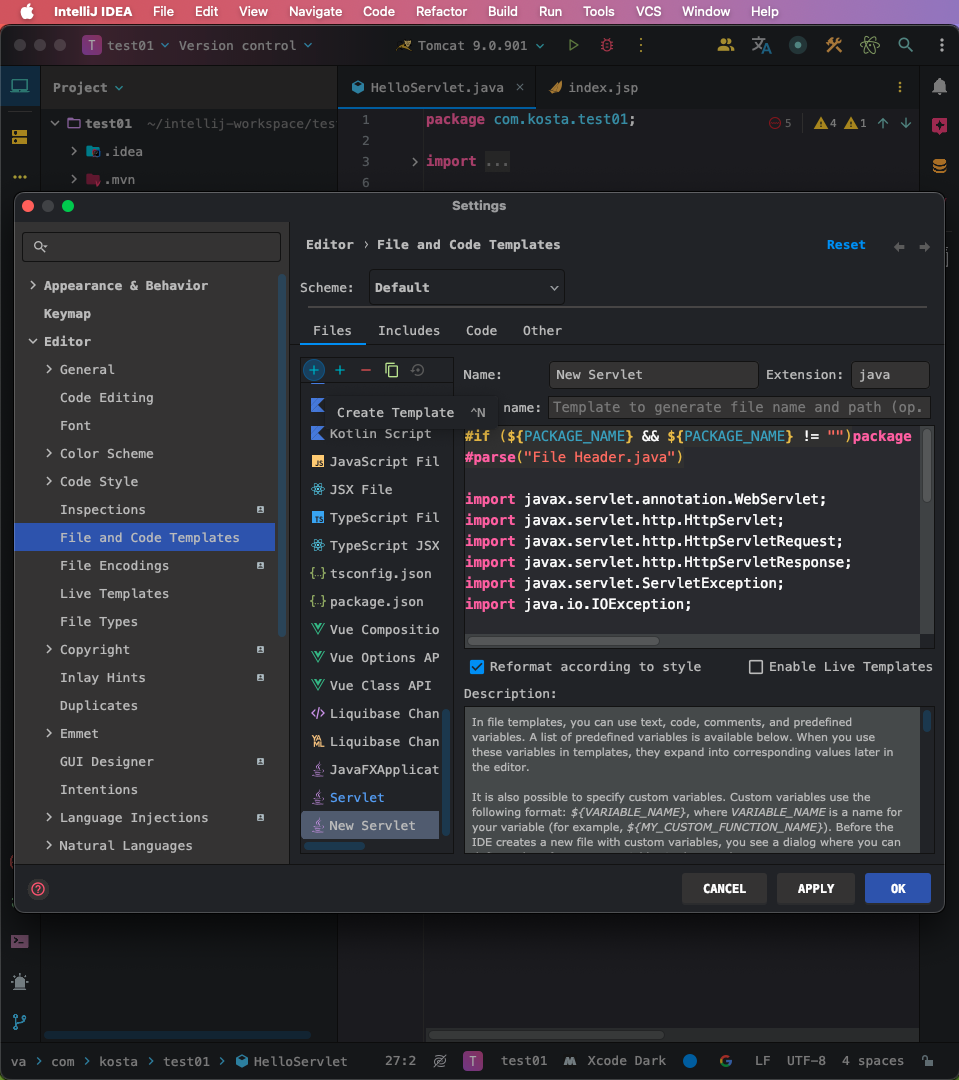Viewport: 959px width, 1080px height.
Task: Start debugging with the red bug icon
Action: 607,45
